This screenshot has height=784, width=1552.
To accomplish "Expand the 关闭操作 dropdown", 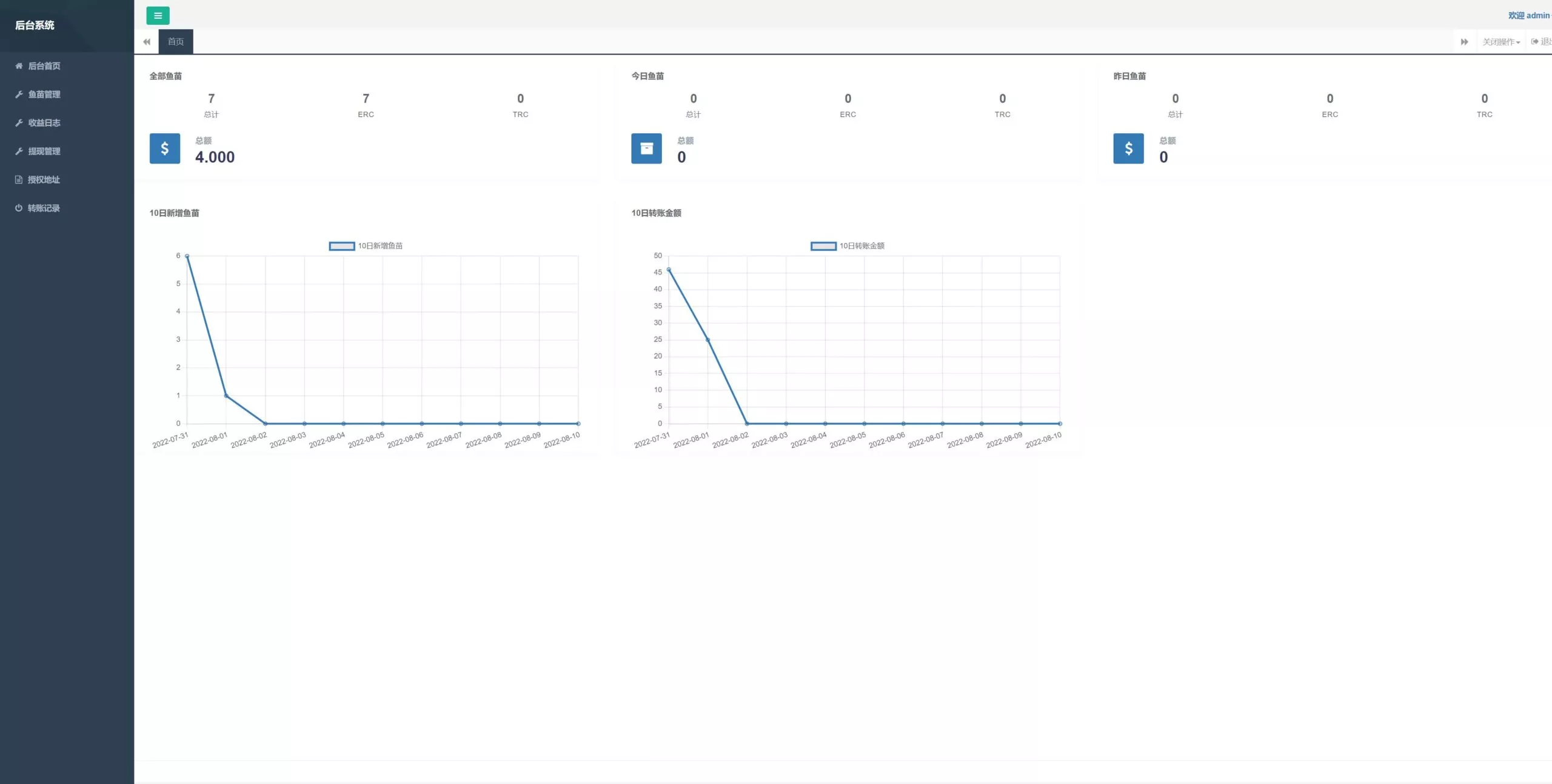I will [x=1500, y=42].
